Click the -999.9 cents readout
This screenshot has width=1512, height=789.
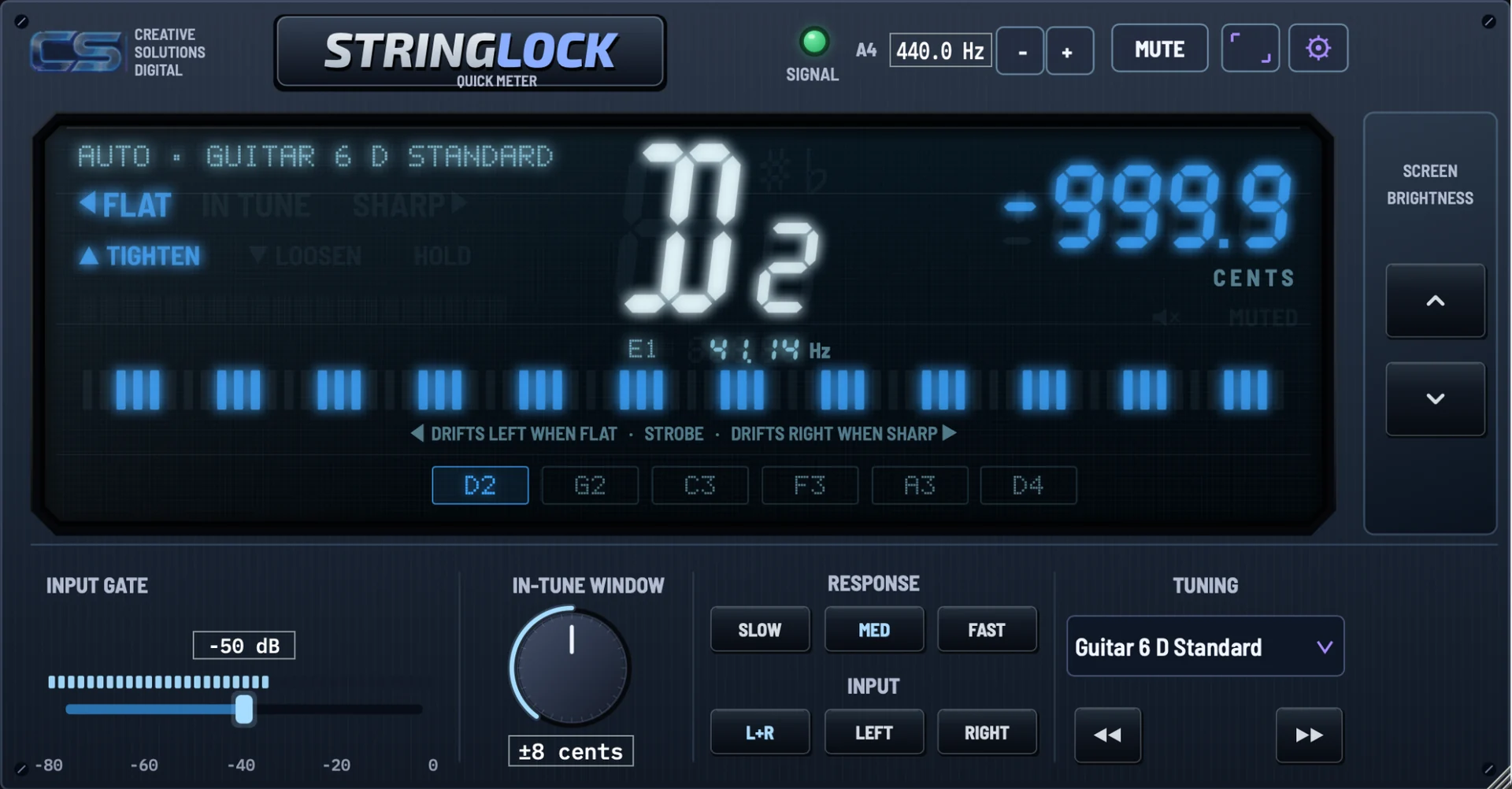1147,208
